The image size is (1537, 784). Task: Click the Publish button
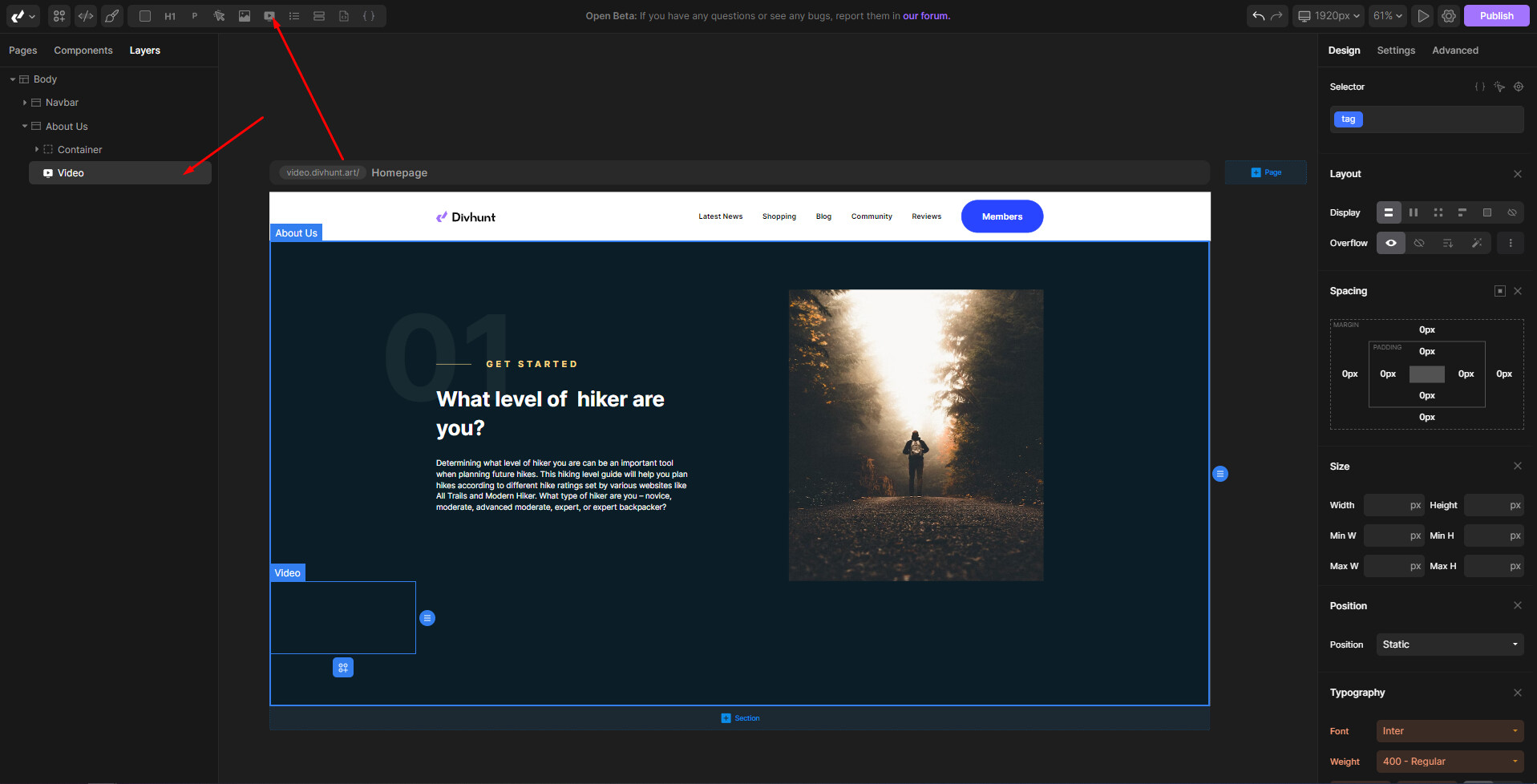point(1496,16)
